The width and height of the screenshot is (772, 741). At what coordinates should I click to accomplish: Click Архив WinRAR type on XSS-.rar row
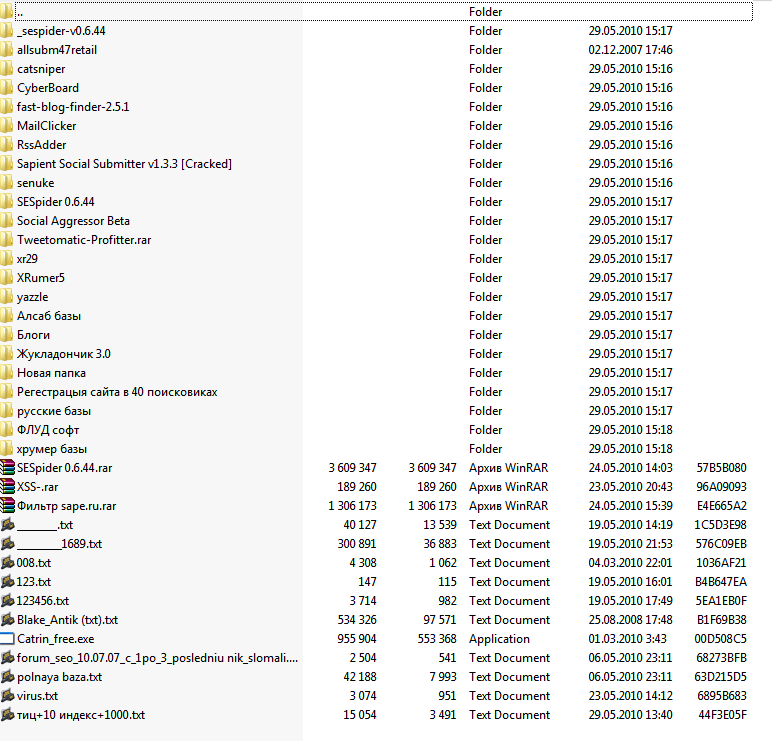(508, 487)
